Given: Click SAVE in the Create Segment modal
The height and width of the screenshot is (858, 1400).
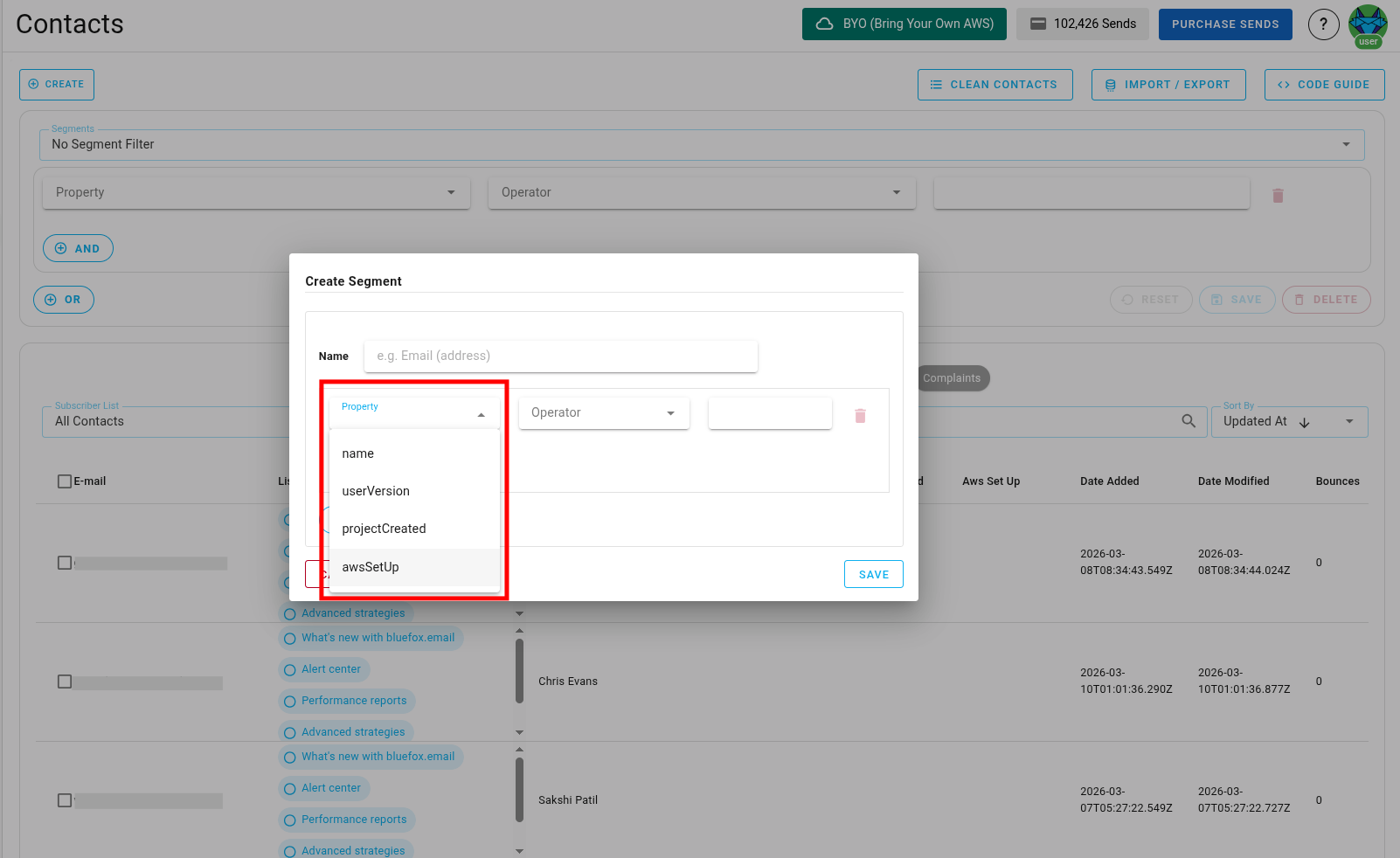Looking at the screenshot, I should [873, 574].
